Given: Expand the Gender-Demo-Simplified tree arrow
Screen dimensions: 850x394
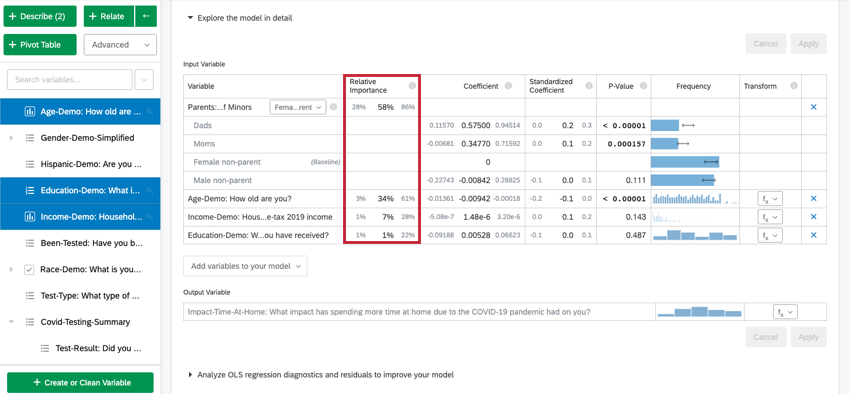Looking at the screenshot, I should pos(11,138).
